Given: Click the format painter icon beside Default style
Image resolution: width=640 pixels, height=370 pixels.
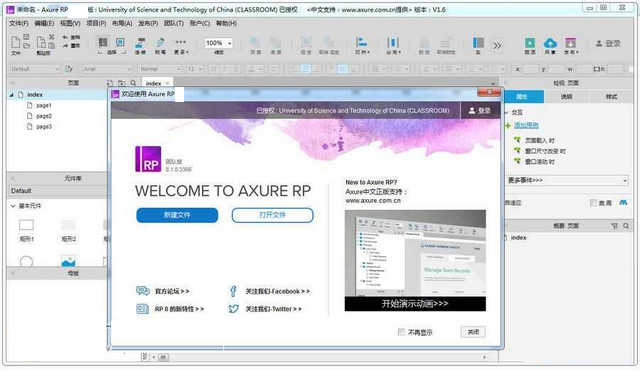Looking at the screenshot, I should (69, 69).
